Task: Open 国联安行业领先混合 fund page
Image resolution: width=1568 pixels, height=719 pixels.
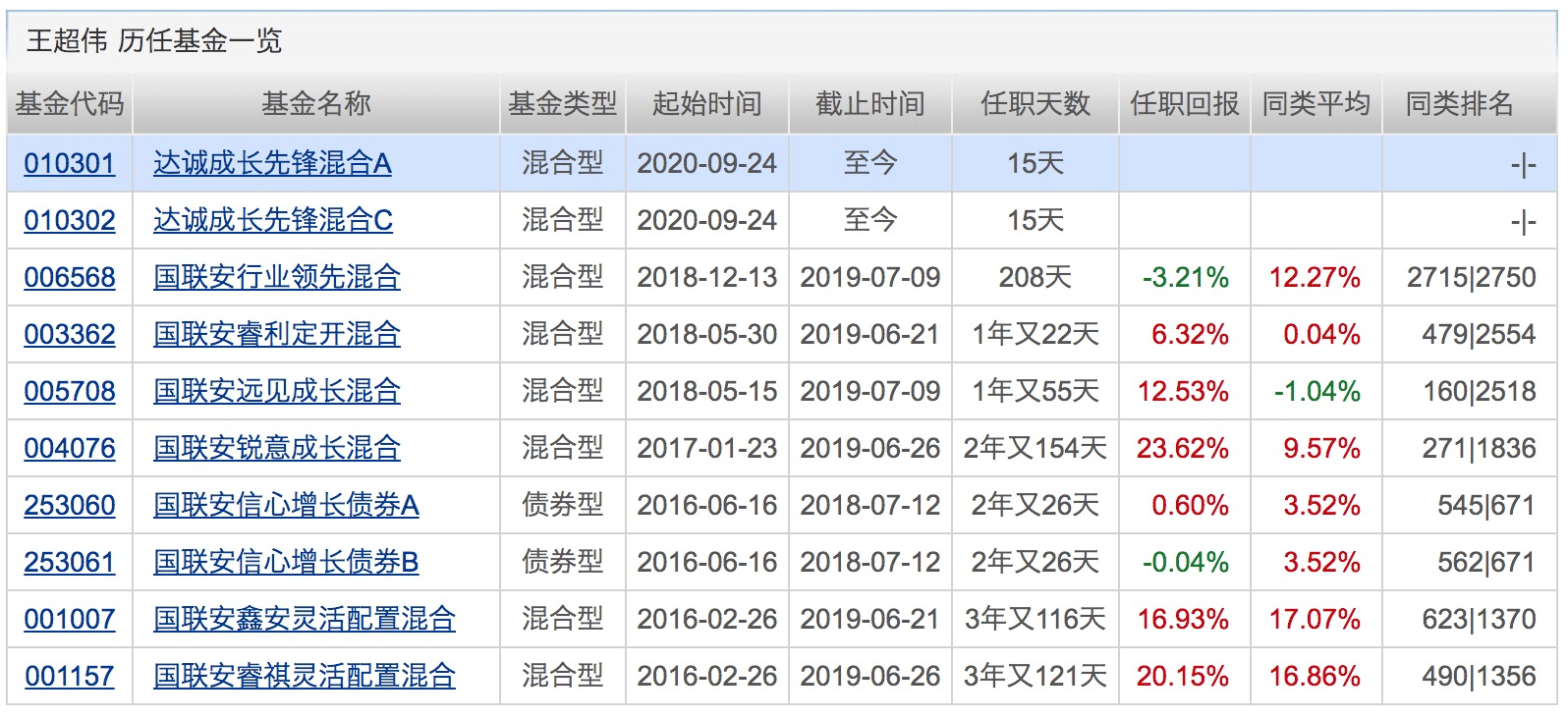Action: pyautogui.click(x=277, y=277)
